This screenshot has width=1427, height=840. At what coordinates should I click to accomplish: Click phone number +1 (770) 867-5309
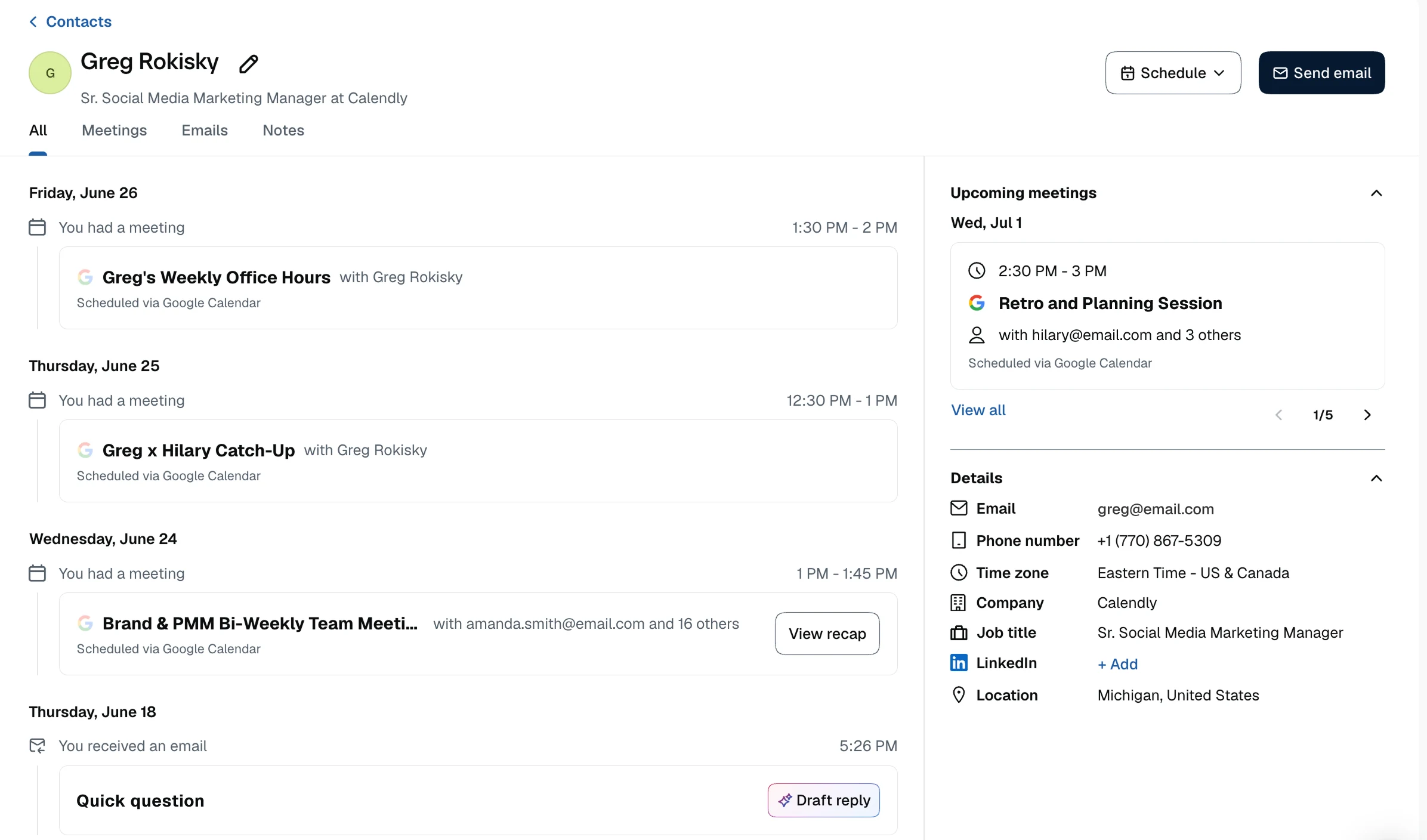(x=1159, y=541)
